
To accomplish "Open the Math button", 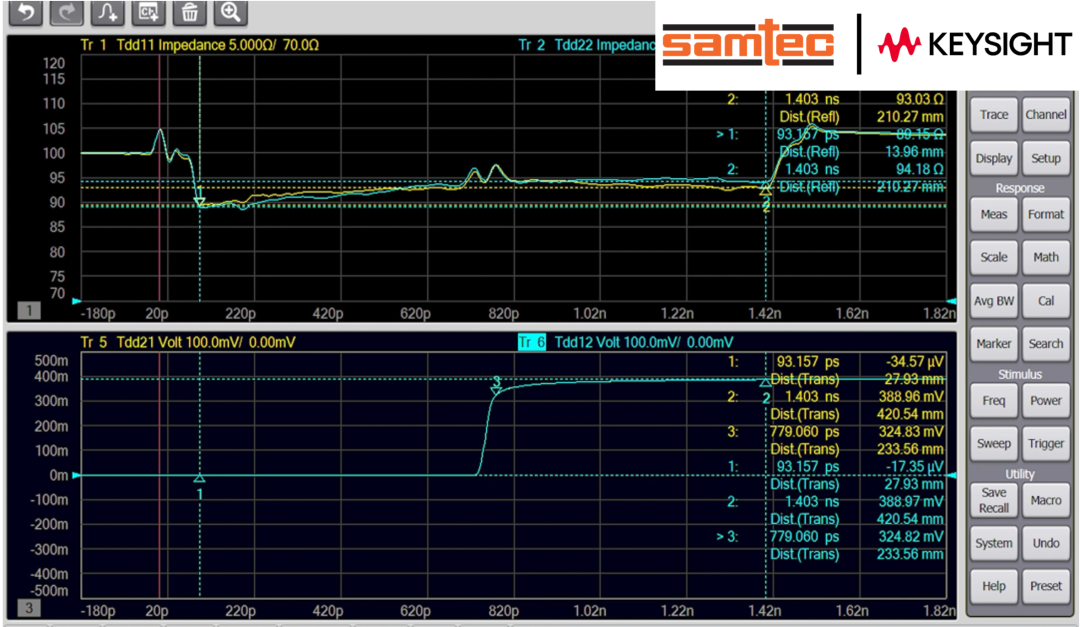I will coord(1046,257).
